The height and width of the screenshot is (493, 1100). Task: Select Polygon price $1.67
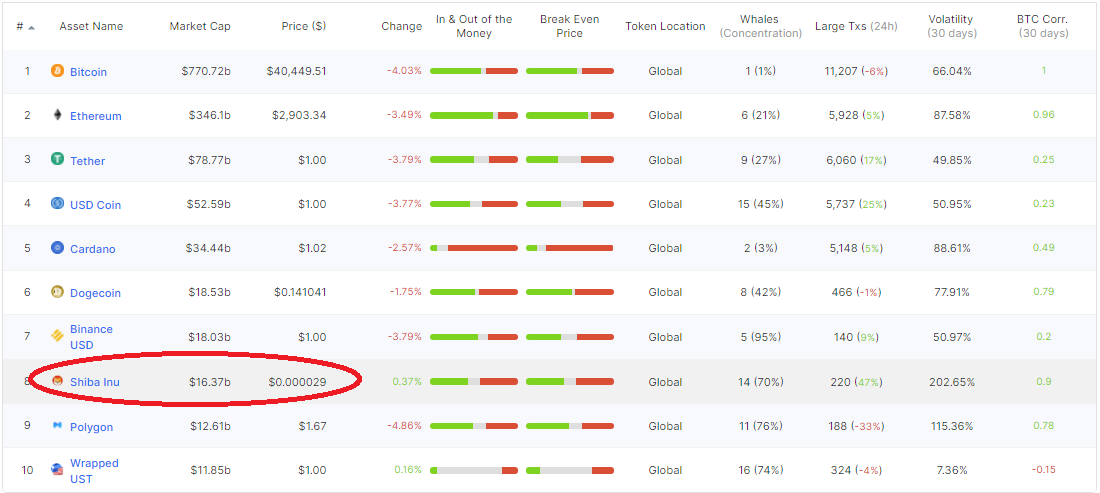point(312,426)
